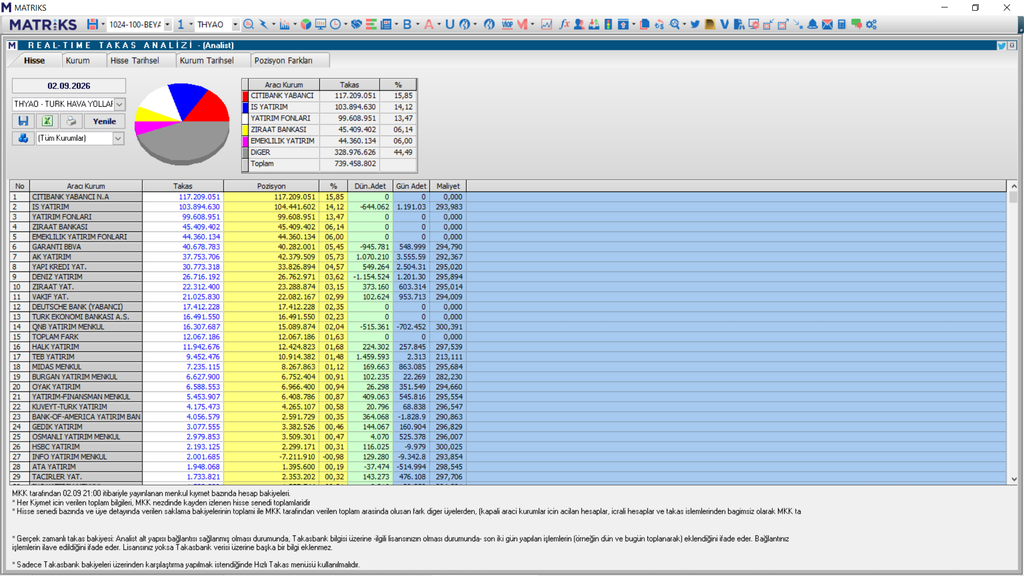Open the fx formula icon

[564, 24]
